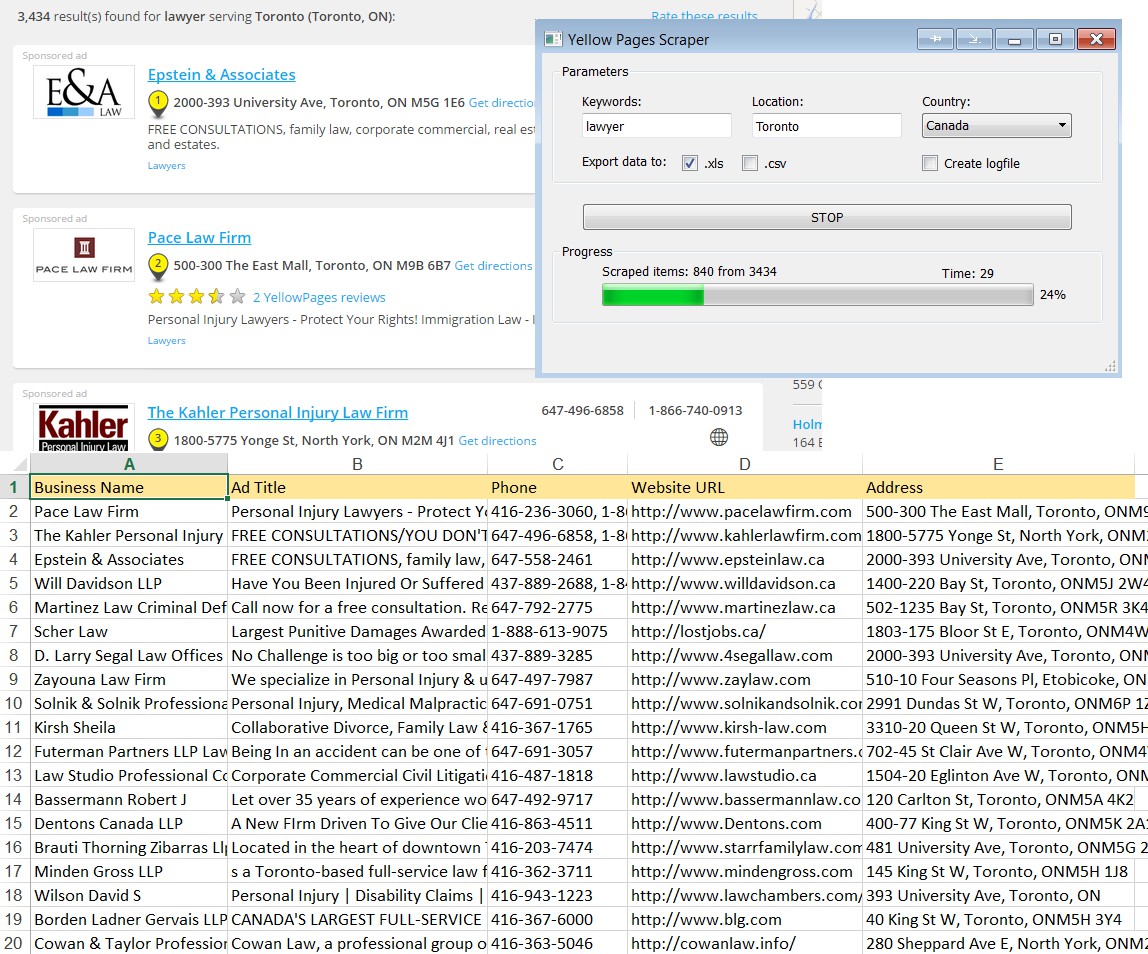Click Get directions for Epstein & Associates
Image resolution: width=1148 pixels, height=954 pixels.
pos(502,103)
